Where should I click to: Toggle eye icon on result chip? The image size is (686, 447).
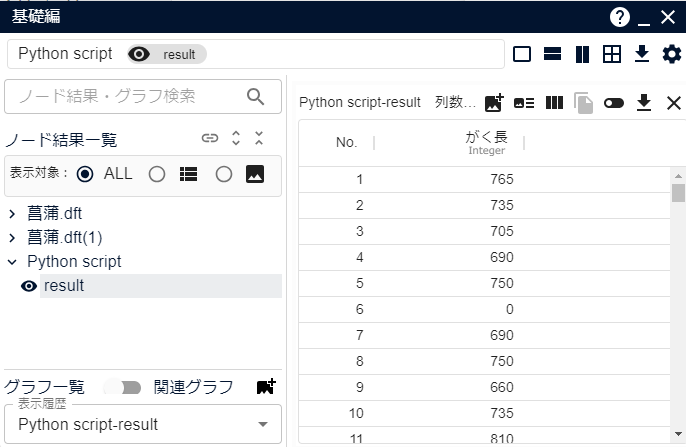tap(139, 54)
